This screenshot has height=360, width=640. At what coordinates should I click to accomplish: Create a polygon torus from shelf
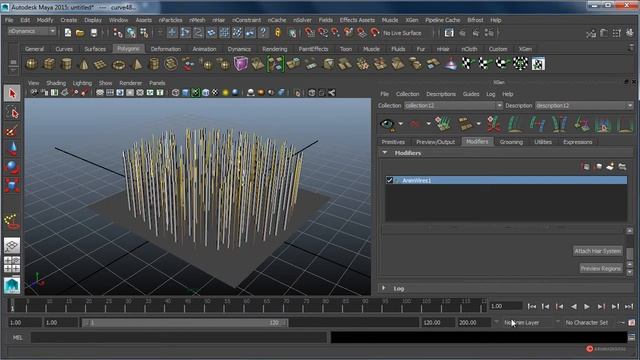(x=119, y=64)
